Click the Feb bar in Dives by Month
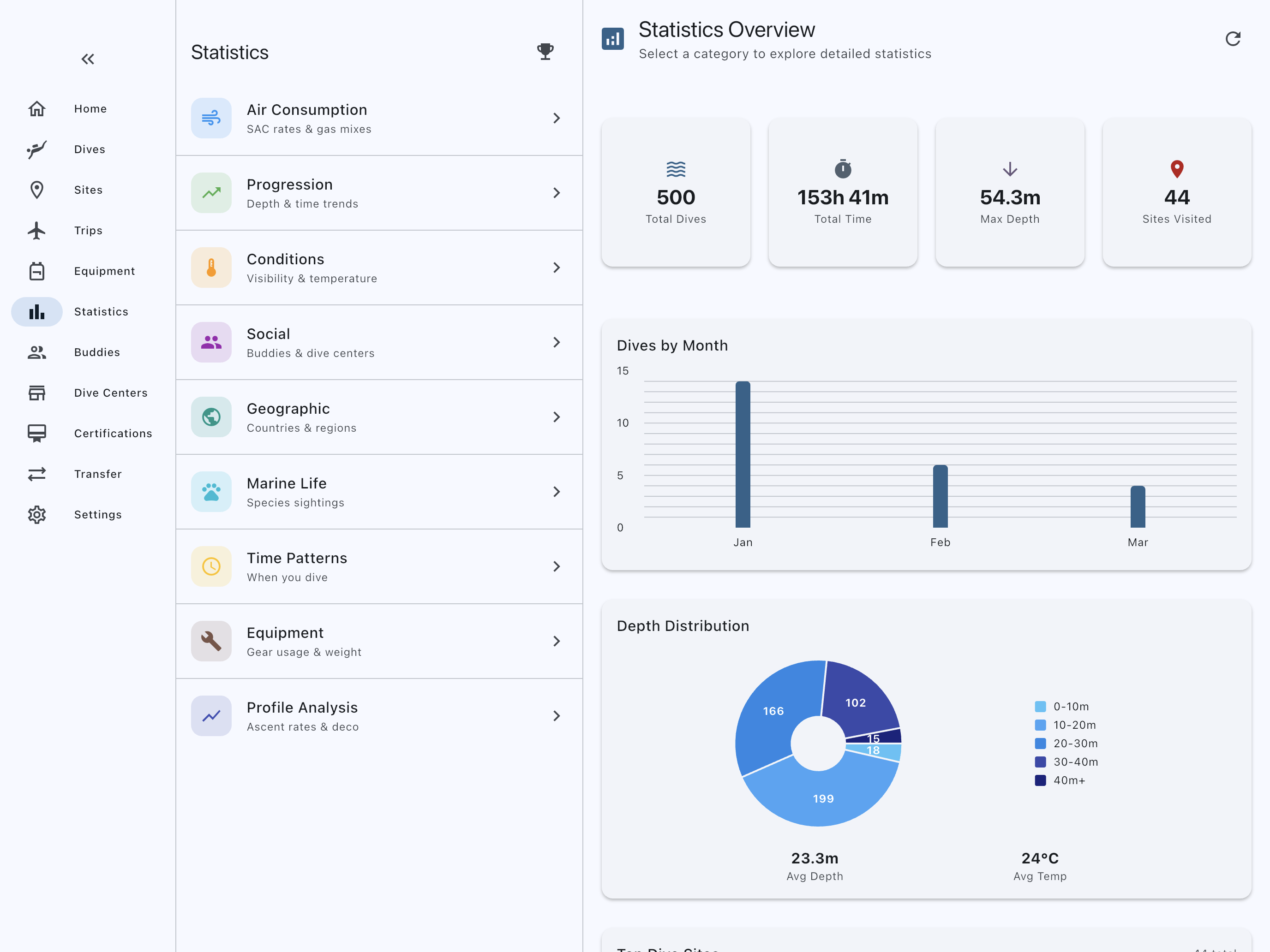Screen dimensions: 1270x952 pos(941,496)
